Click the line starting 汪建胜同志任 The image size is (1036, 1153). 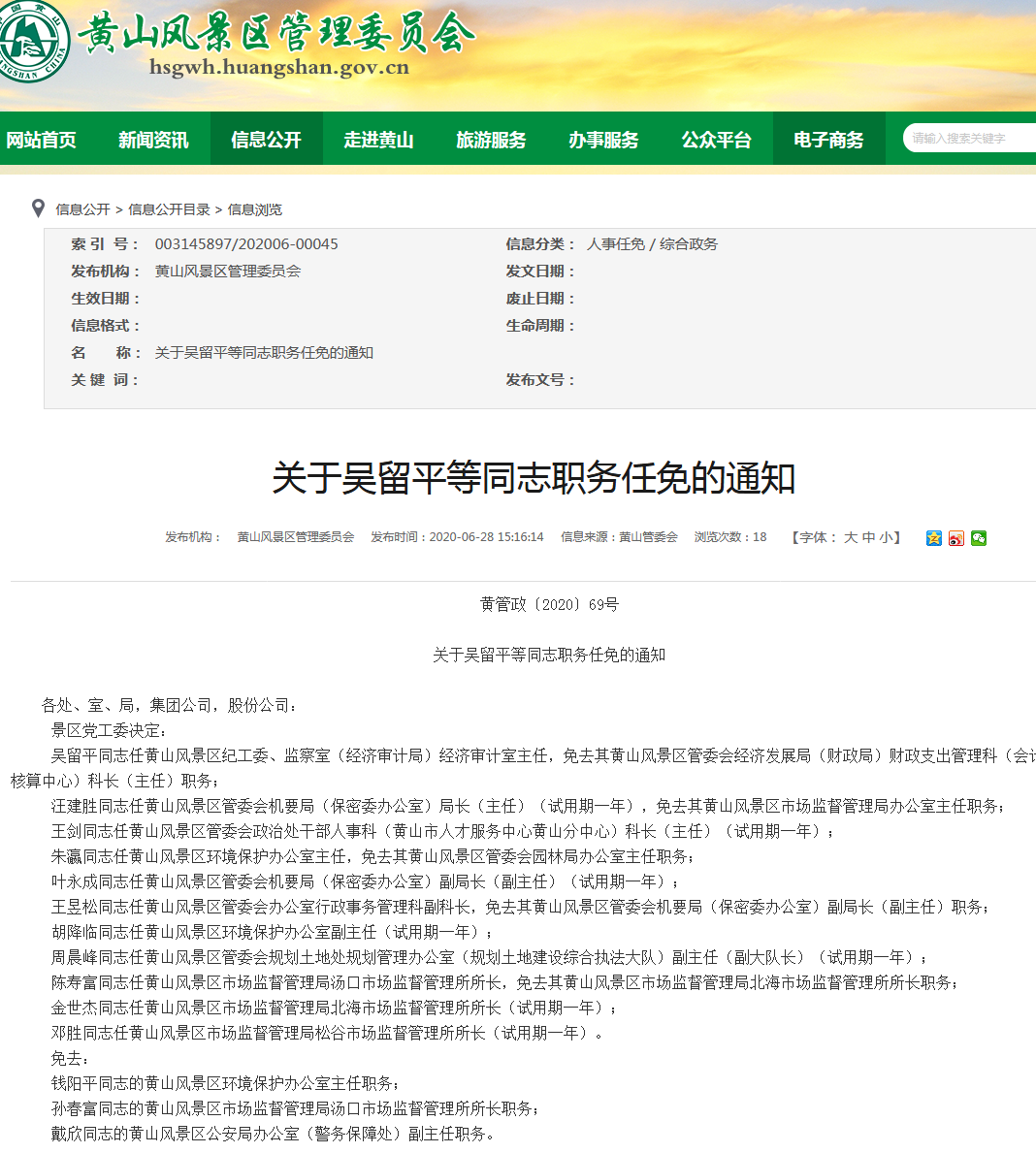point(527,806)
